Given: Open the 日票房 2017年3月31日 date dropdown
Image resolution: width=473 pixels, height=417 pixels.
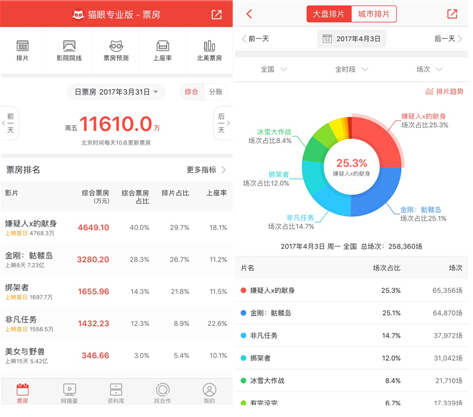Looking at the screenshot, I should click(116, 92).
